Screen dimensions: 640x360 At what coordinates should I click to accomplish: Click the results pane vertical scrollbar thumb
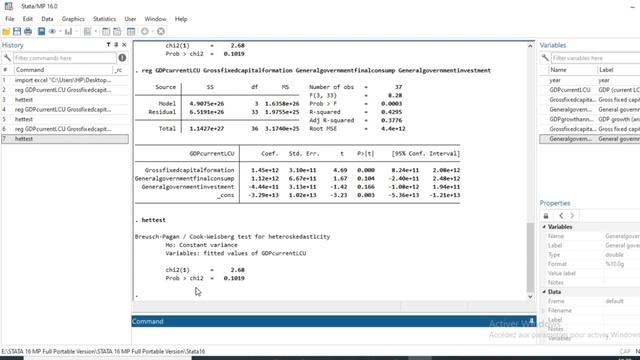pos(530,258)
